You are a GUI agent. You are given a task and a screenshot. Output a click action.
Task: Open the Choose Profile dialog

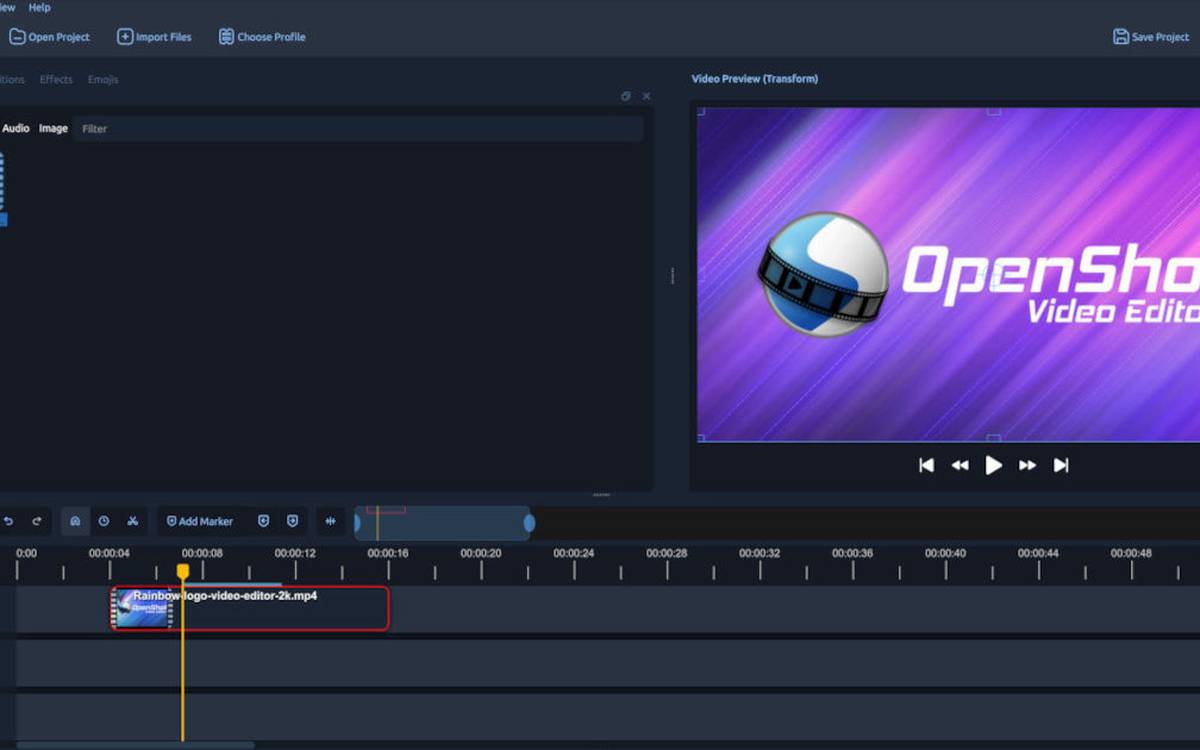262,37
